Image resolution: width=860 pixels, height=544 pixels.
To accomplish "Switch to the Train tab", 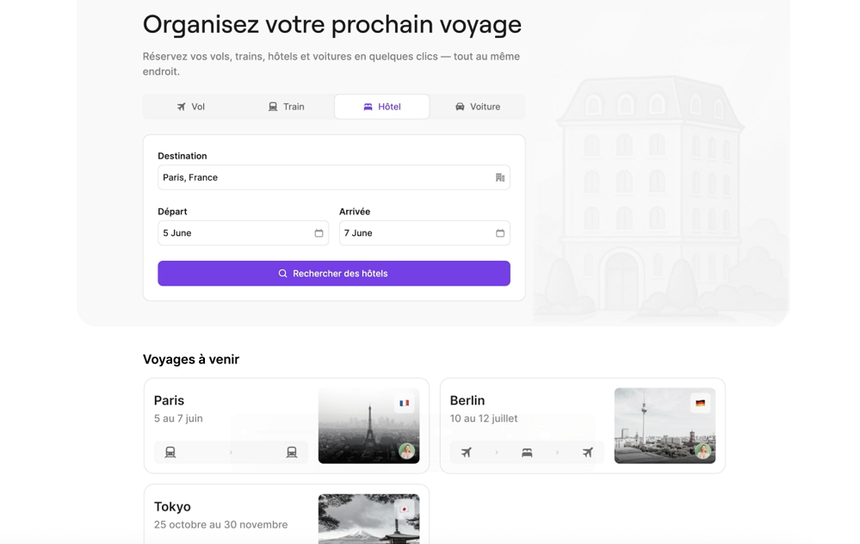I will pos(286,107).
